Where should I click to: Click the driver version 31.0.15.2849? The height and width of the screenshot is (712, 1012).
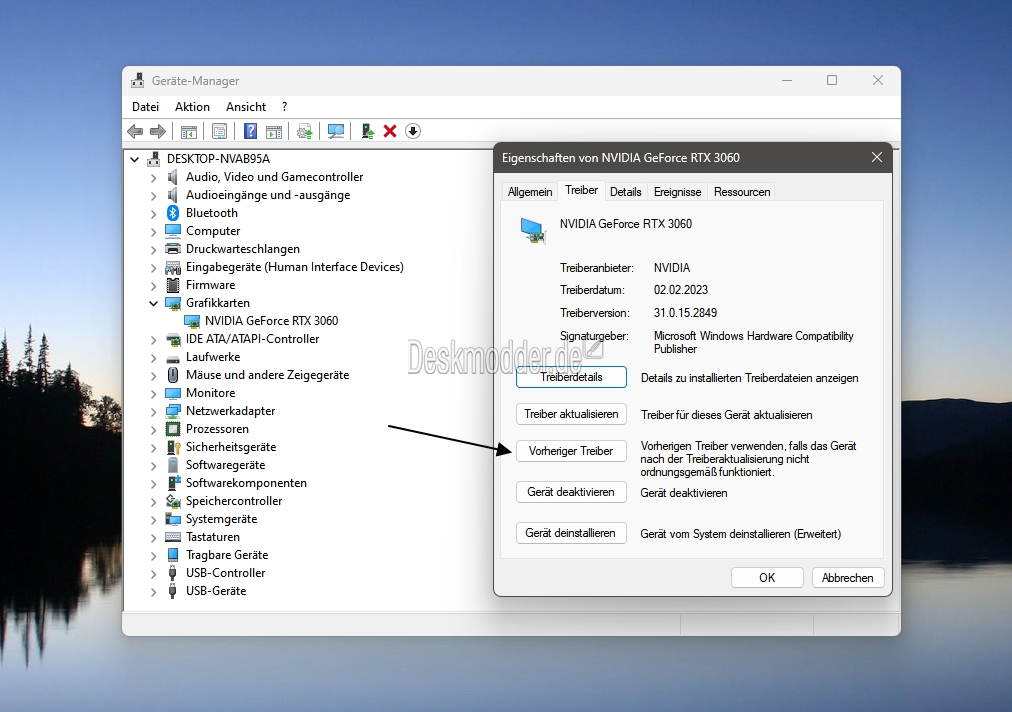pyautogui.click(x=685, y=313)
